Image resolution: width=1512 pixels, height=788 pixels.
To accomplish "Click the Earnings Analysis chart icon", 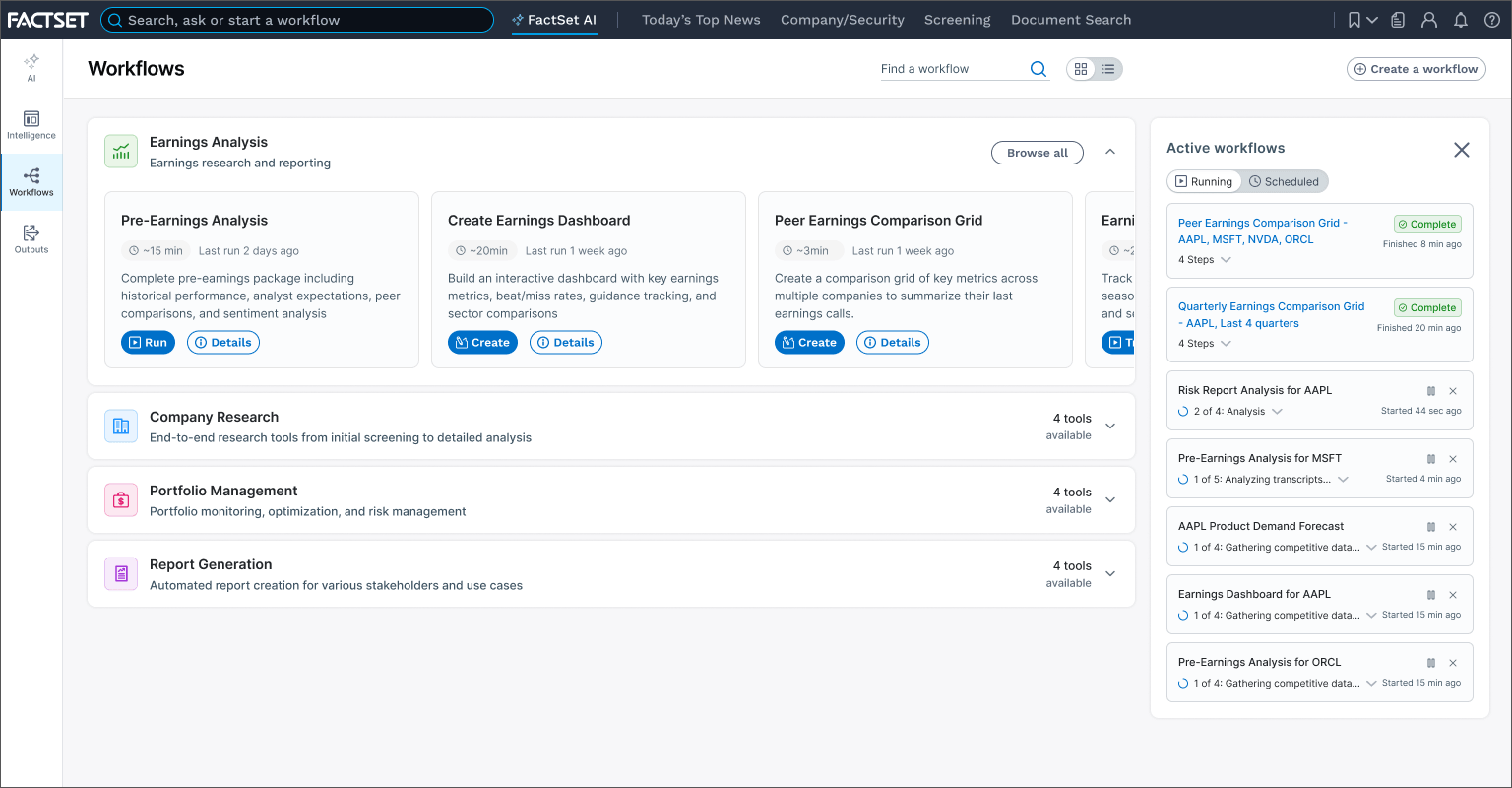I will point(121,152).
